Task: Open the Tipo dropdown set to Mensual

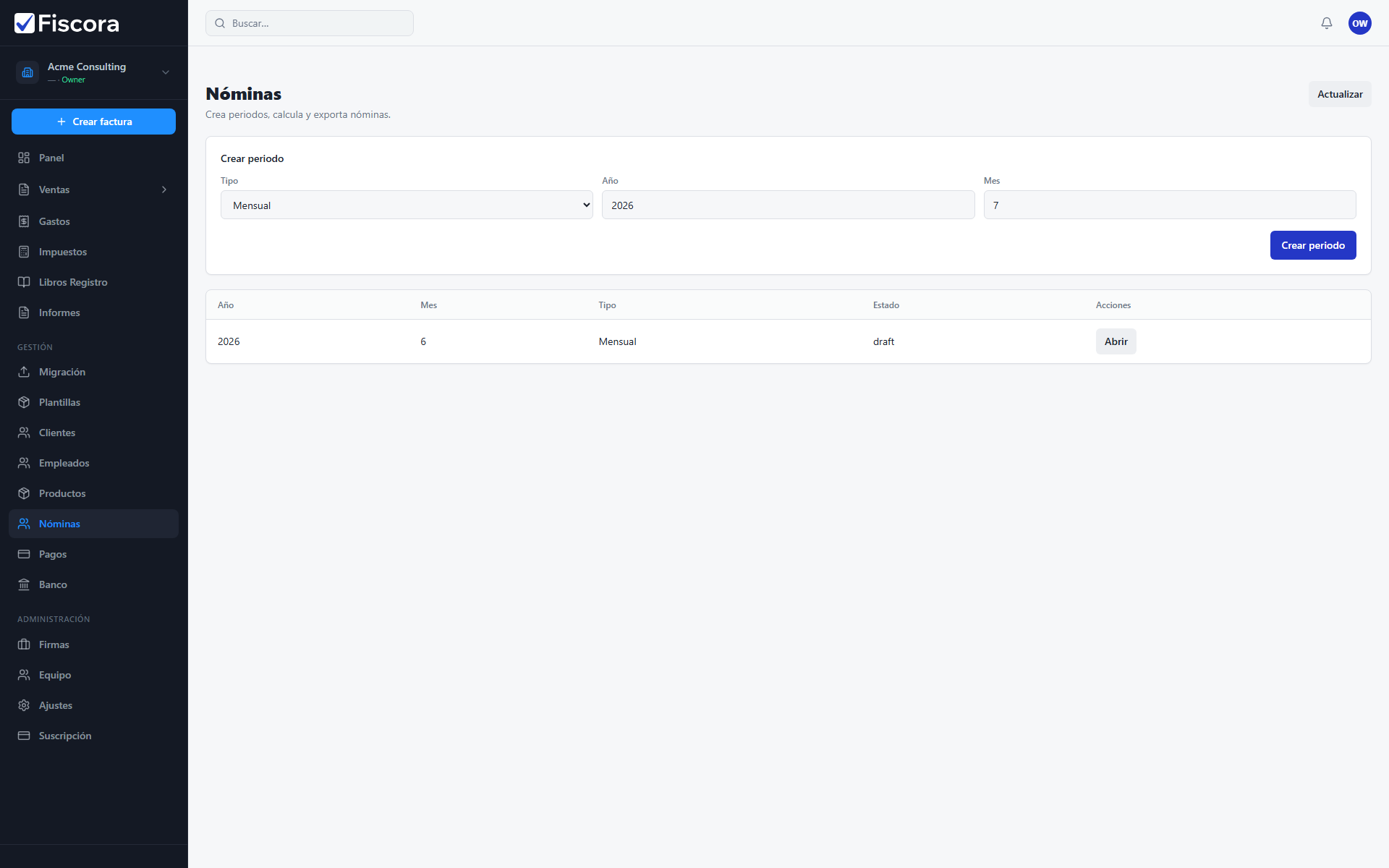Action: [407, 205]
